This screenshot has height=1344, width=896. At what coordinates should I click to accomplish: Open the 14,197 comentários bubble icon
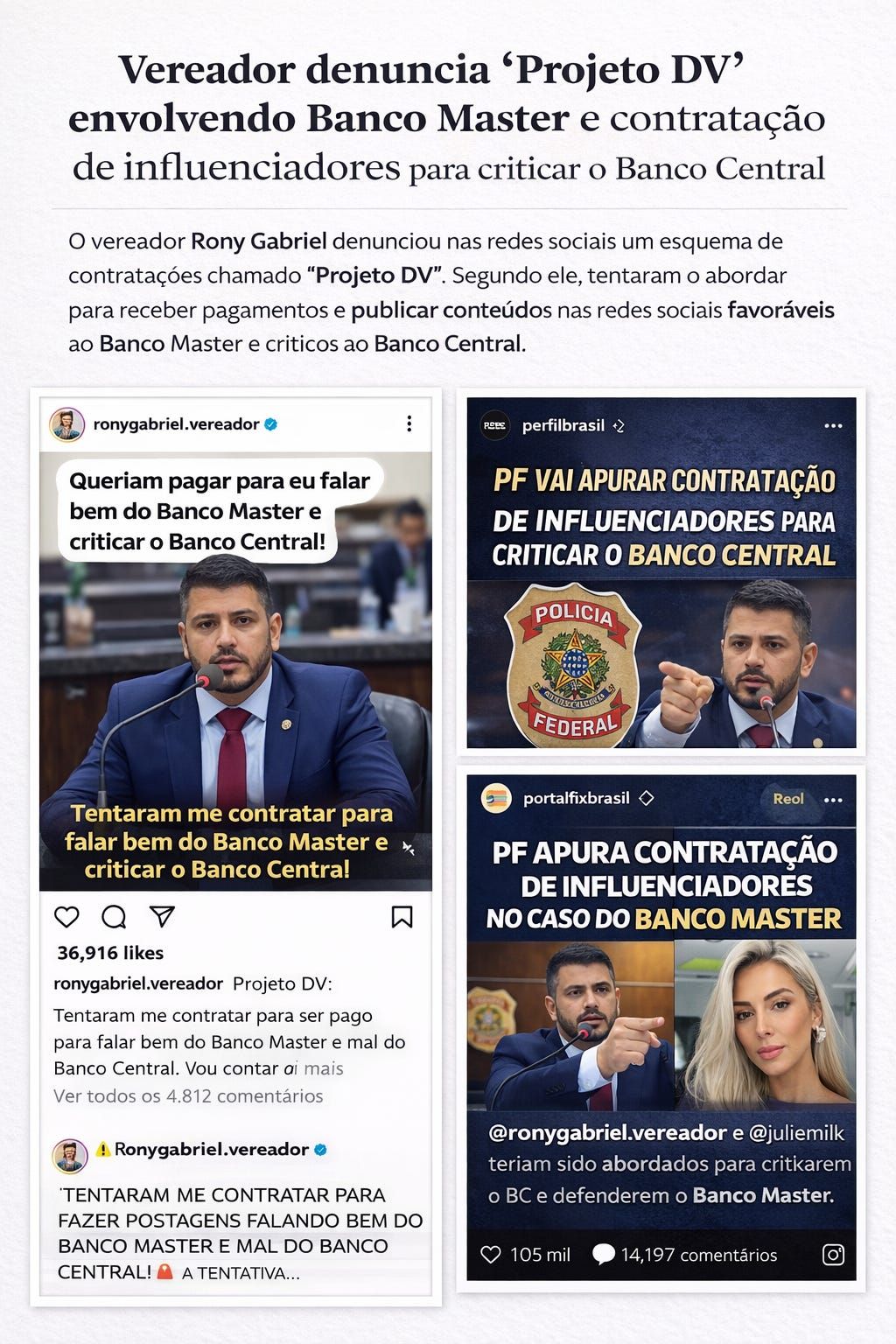(x=604, y=1255)
